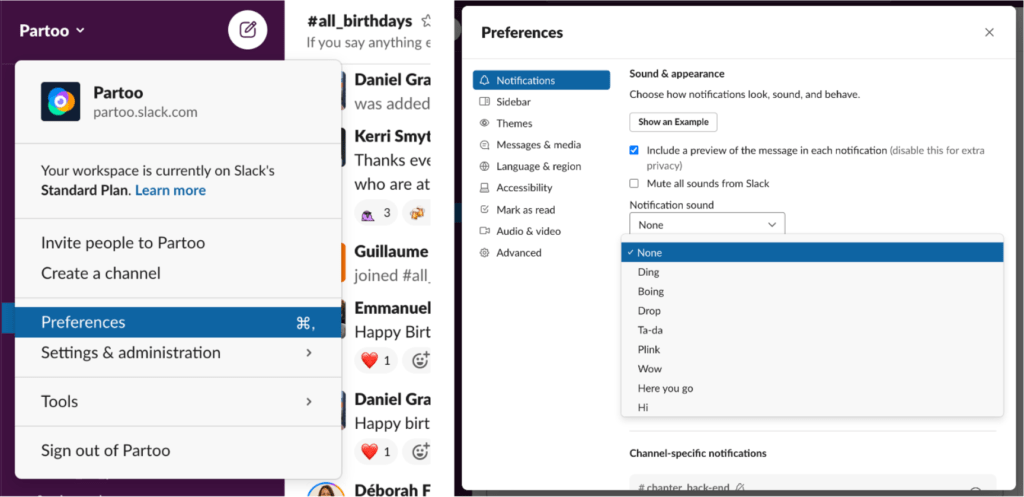This screenshot has width=1024, height=497.
Task: Expand the Settings & administration submenu
Action: coord(178,353)
